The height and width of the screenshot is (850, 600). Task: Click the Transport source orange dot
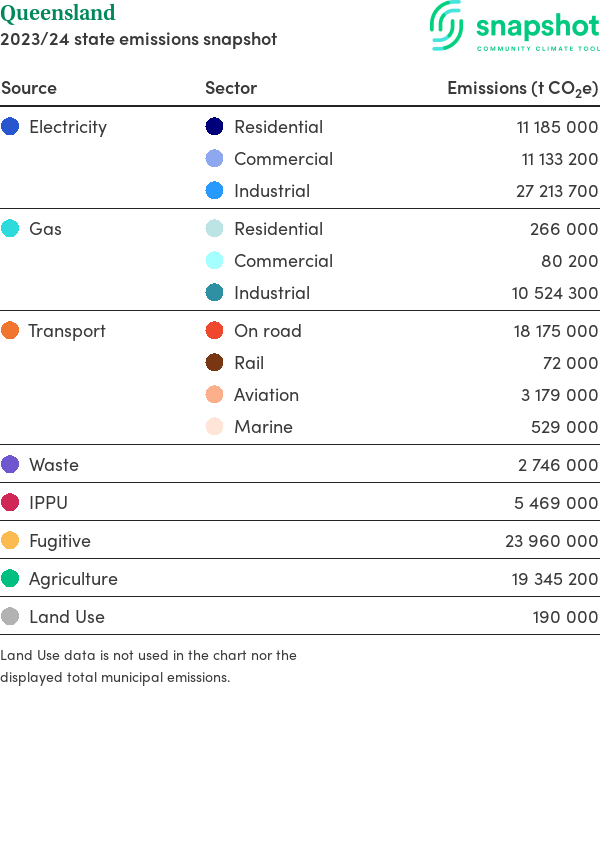tap(10, 331)
